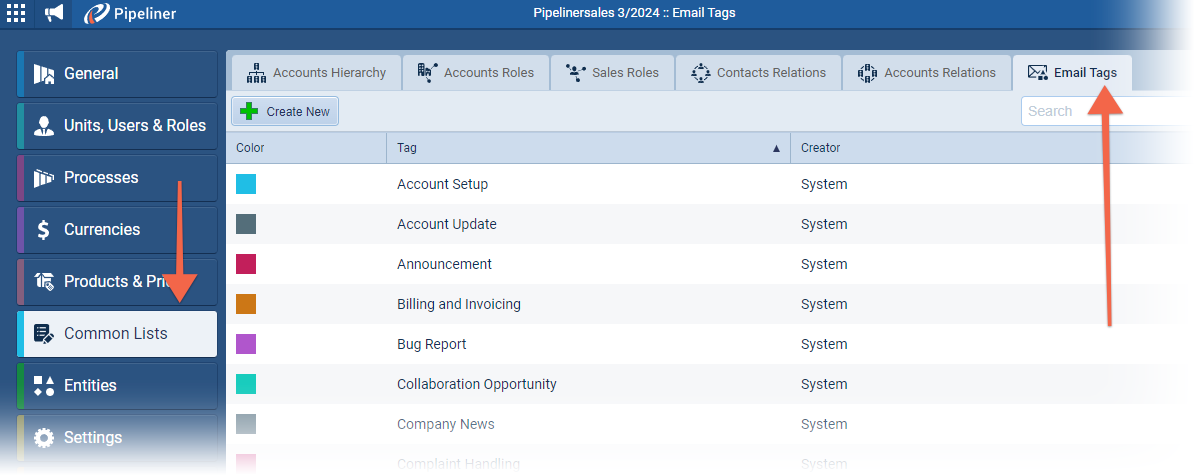
Task: Click the Products & Price list icon
Action: click(x=44, y=282)
